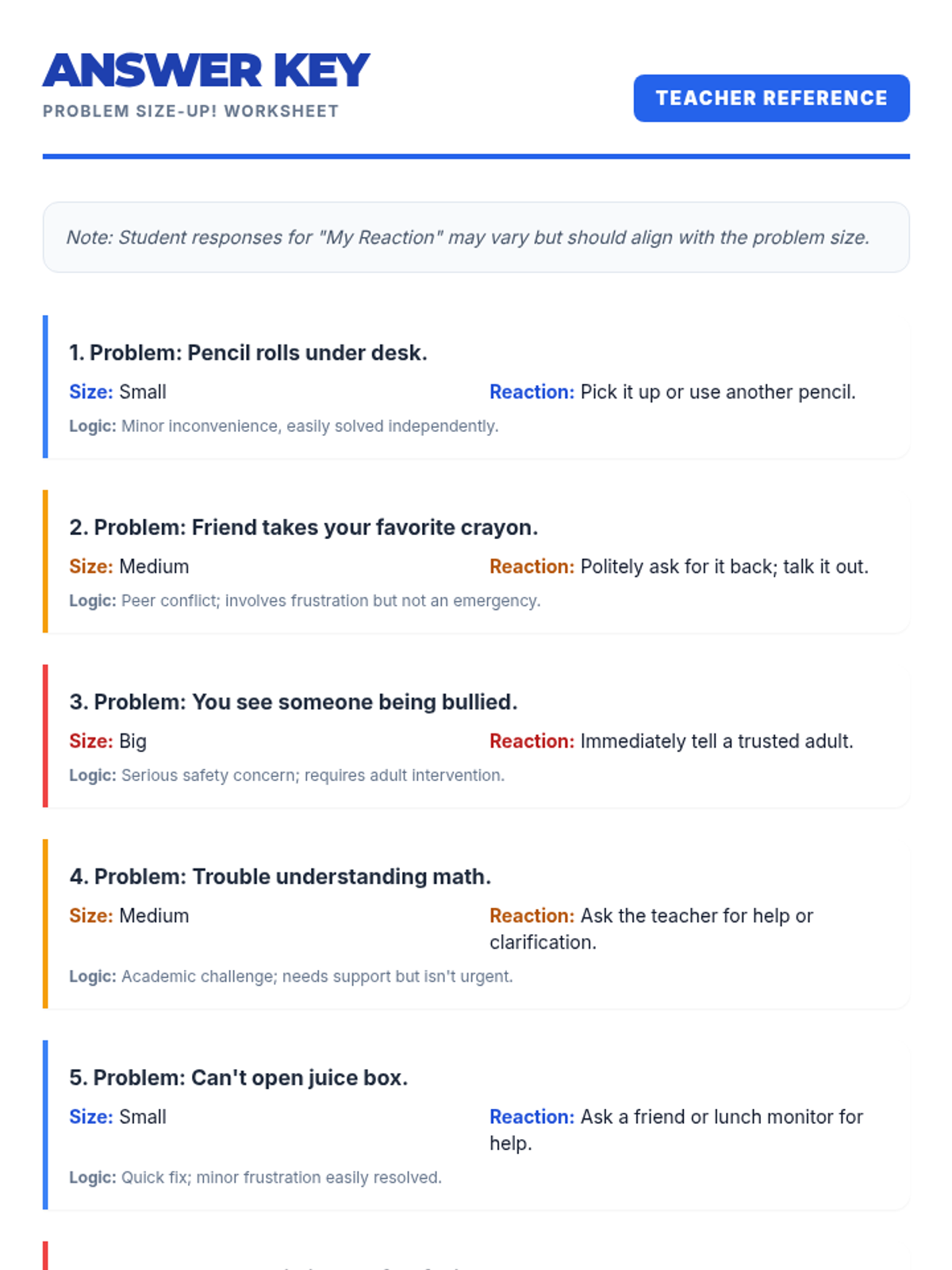Select problem 4 heading about math trouble
Screen dimensions: 952x1270
(x=280, y=876)
